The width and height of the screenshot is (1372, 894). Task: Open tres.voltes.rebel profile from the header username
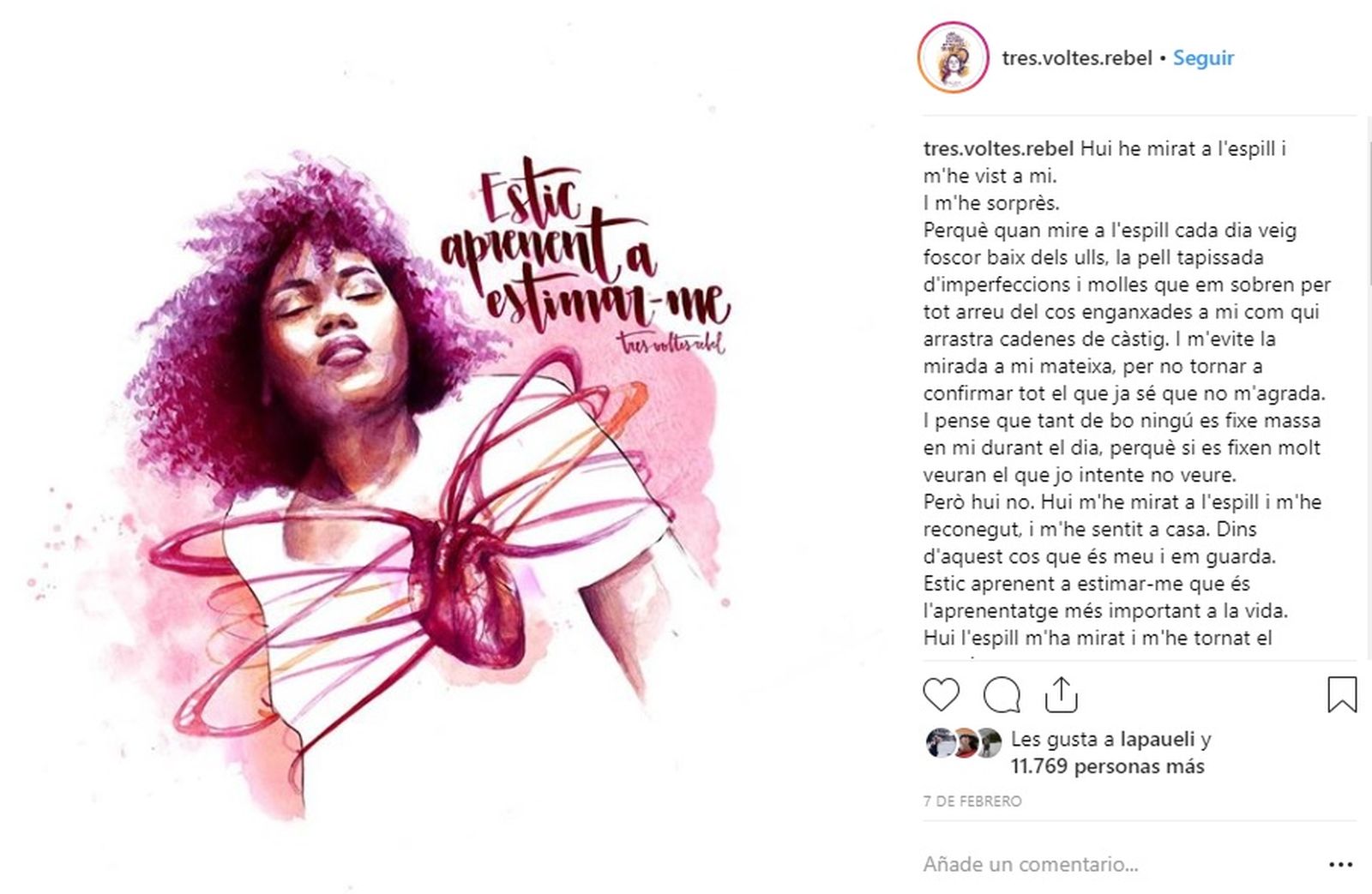pyautogui.click(x=1077, y=58)
